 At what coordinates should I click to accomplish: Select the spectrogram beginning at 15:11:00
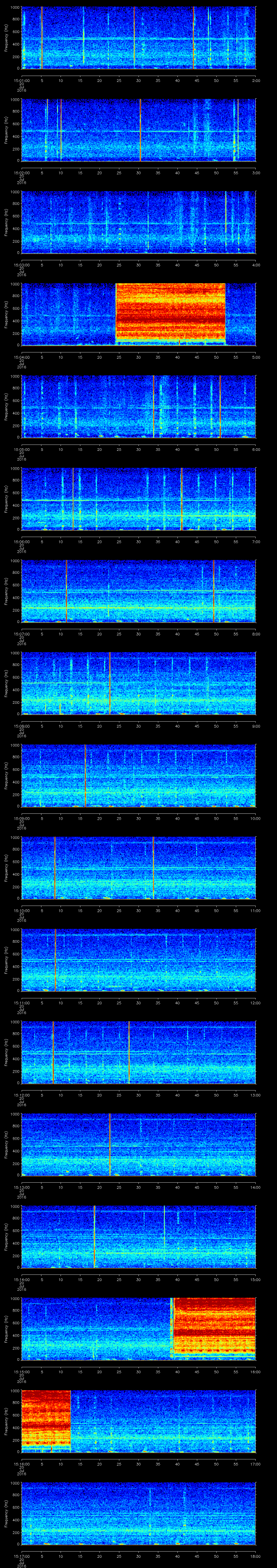138,960
